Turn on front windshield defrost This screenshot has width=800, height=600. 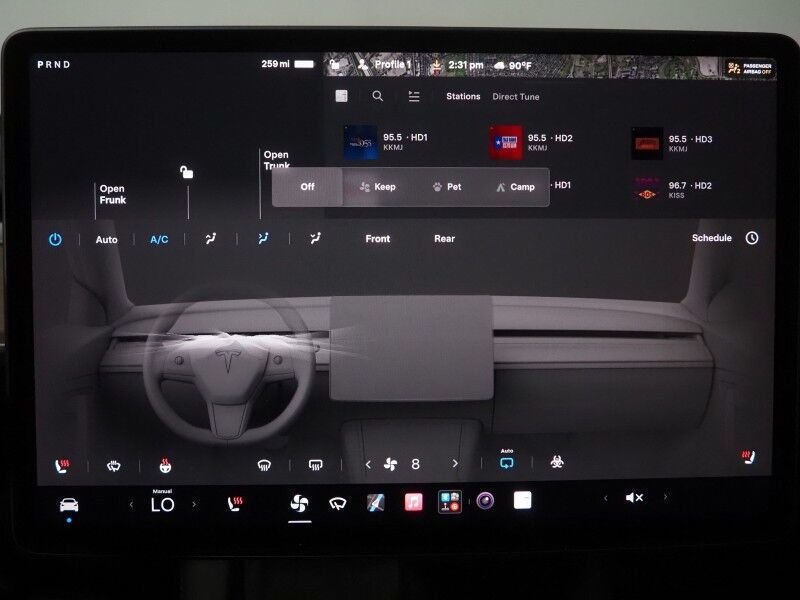(x=264, y=465)
